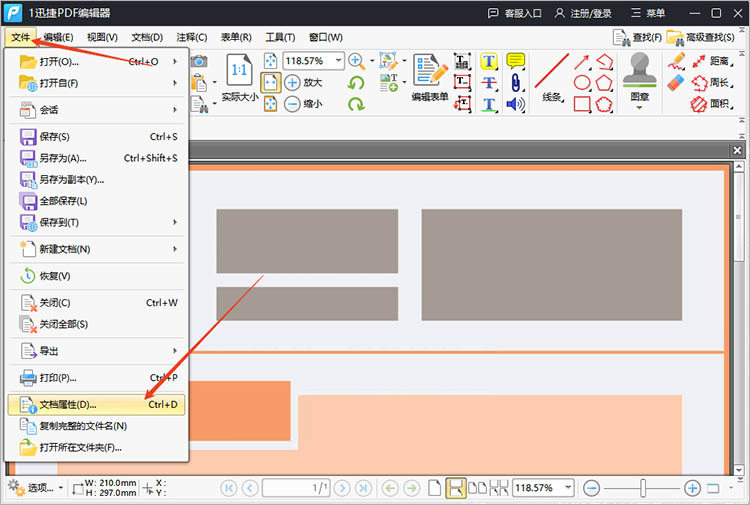The width and height of the screenshot is (750, 505).
Task: Select the eraser tool icon
Action: point(676,83)
